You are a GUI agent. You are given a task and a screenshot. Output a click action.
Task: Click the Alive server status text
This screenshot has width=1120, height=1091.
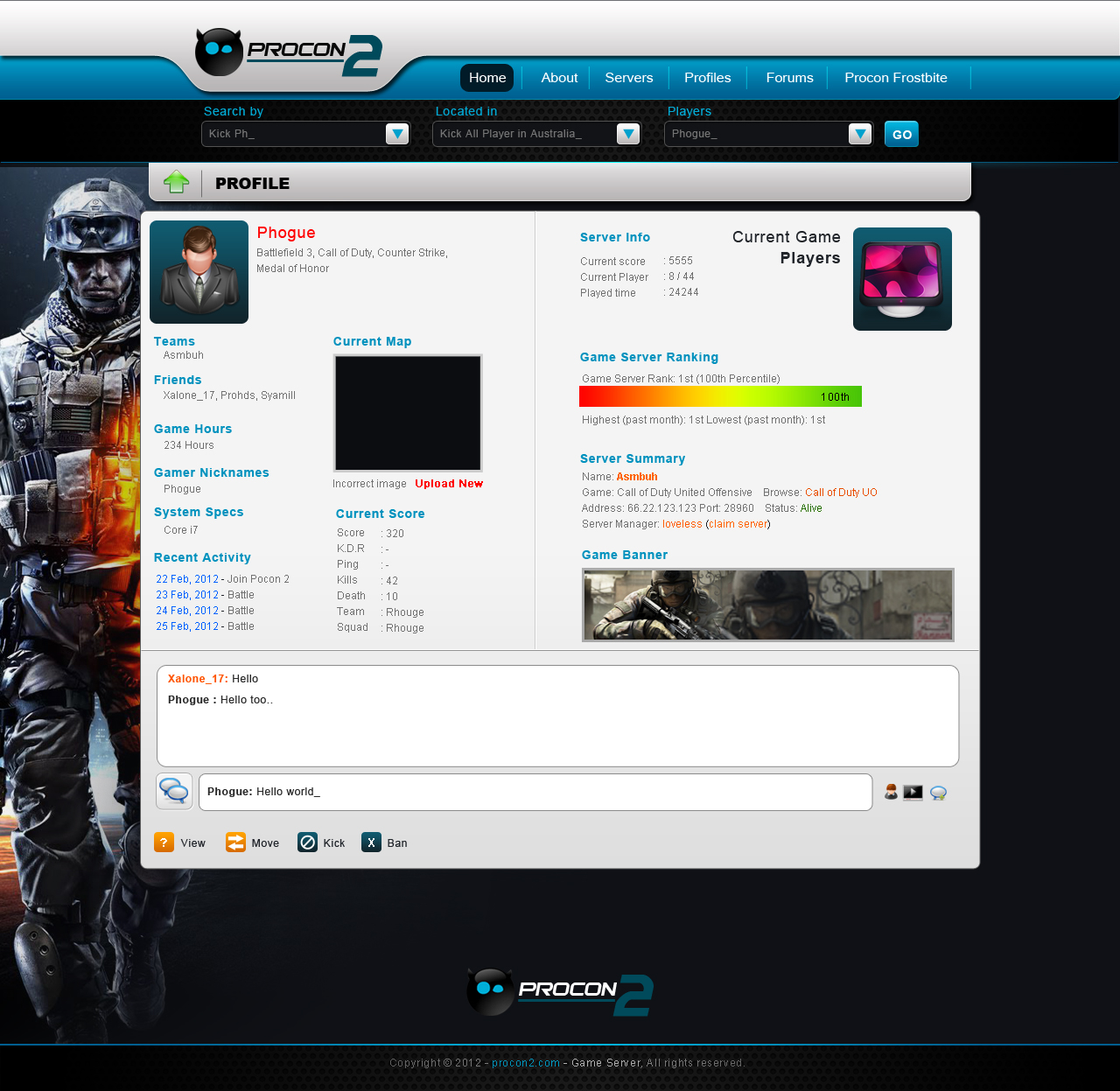[811, 508]
